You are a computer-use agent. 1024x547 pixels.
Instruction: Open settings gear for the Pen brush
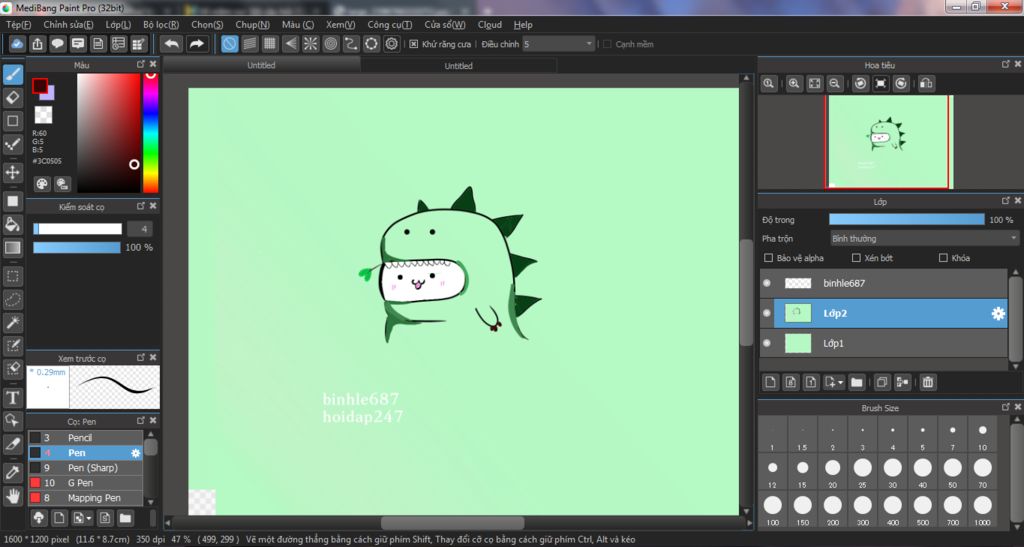pos(136,453)
